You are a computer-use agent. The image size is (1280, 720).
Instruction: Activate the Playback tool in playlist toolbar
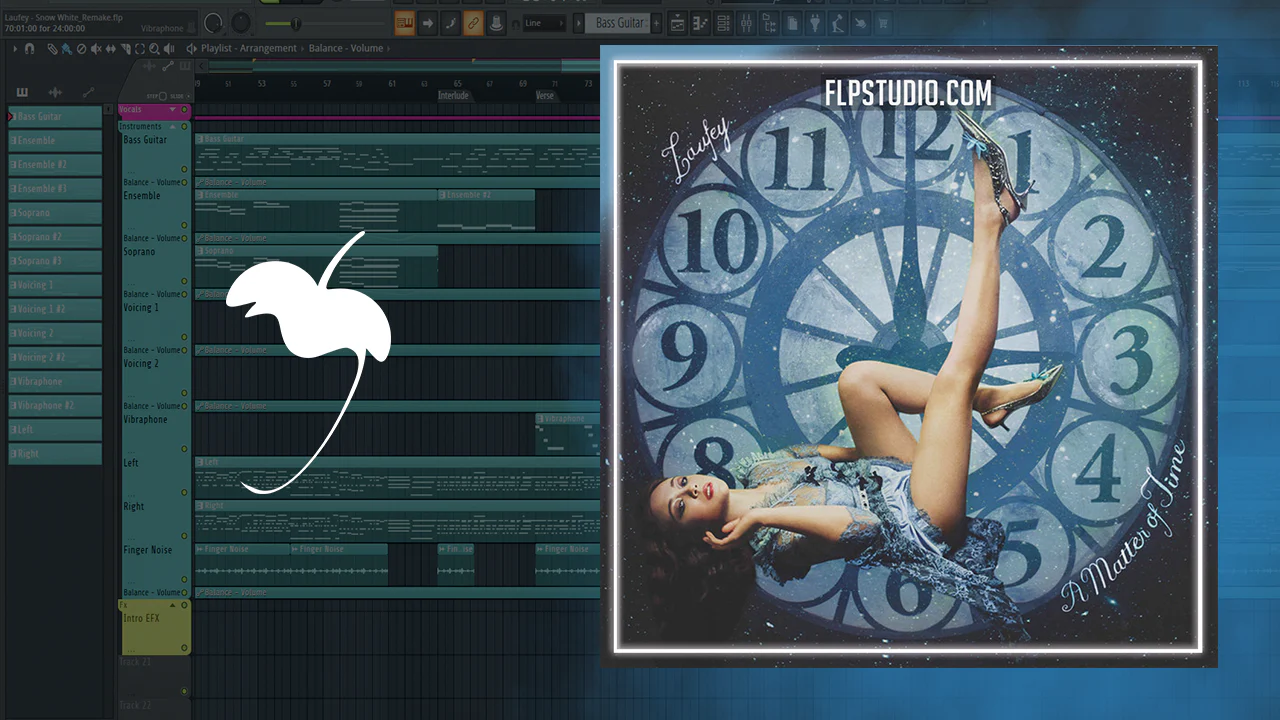click(170, 48)
